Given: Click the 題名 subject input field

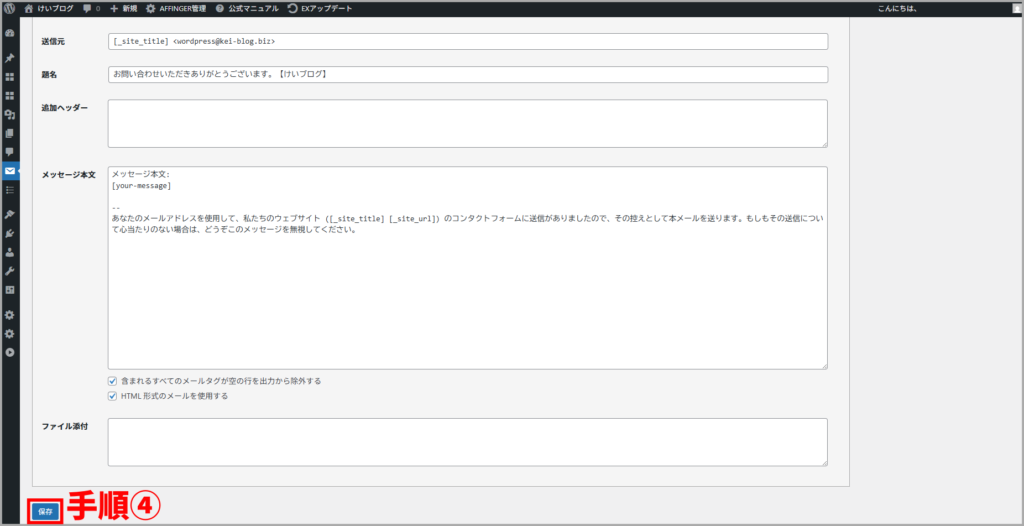Looking at the screenshot, I should click(x=467, y=75).
